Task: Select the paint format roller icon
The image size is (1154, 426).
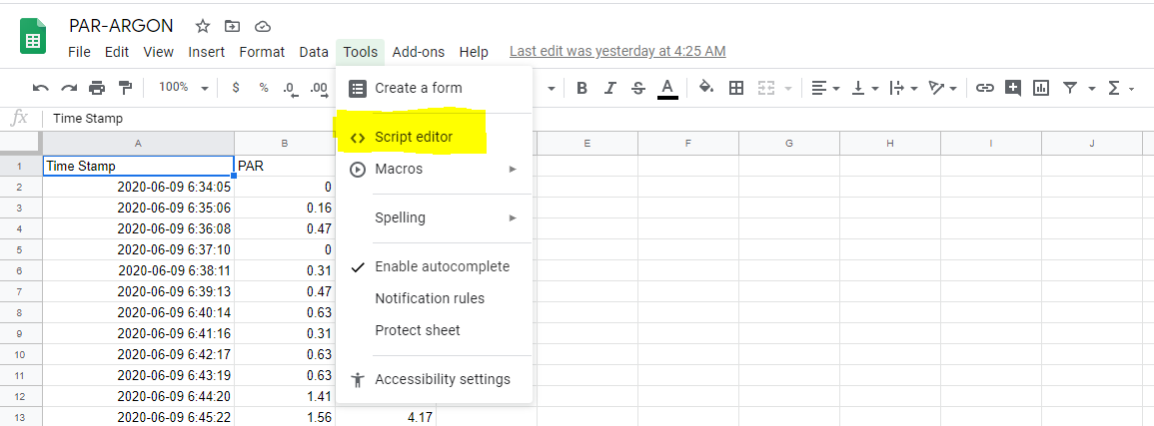Action: click(125, 88)
